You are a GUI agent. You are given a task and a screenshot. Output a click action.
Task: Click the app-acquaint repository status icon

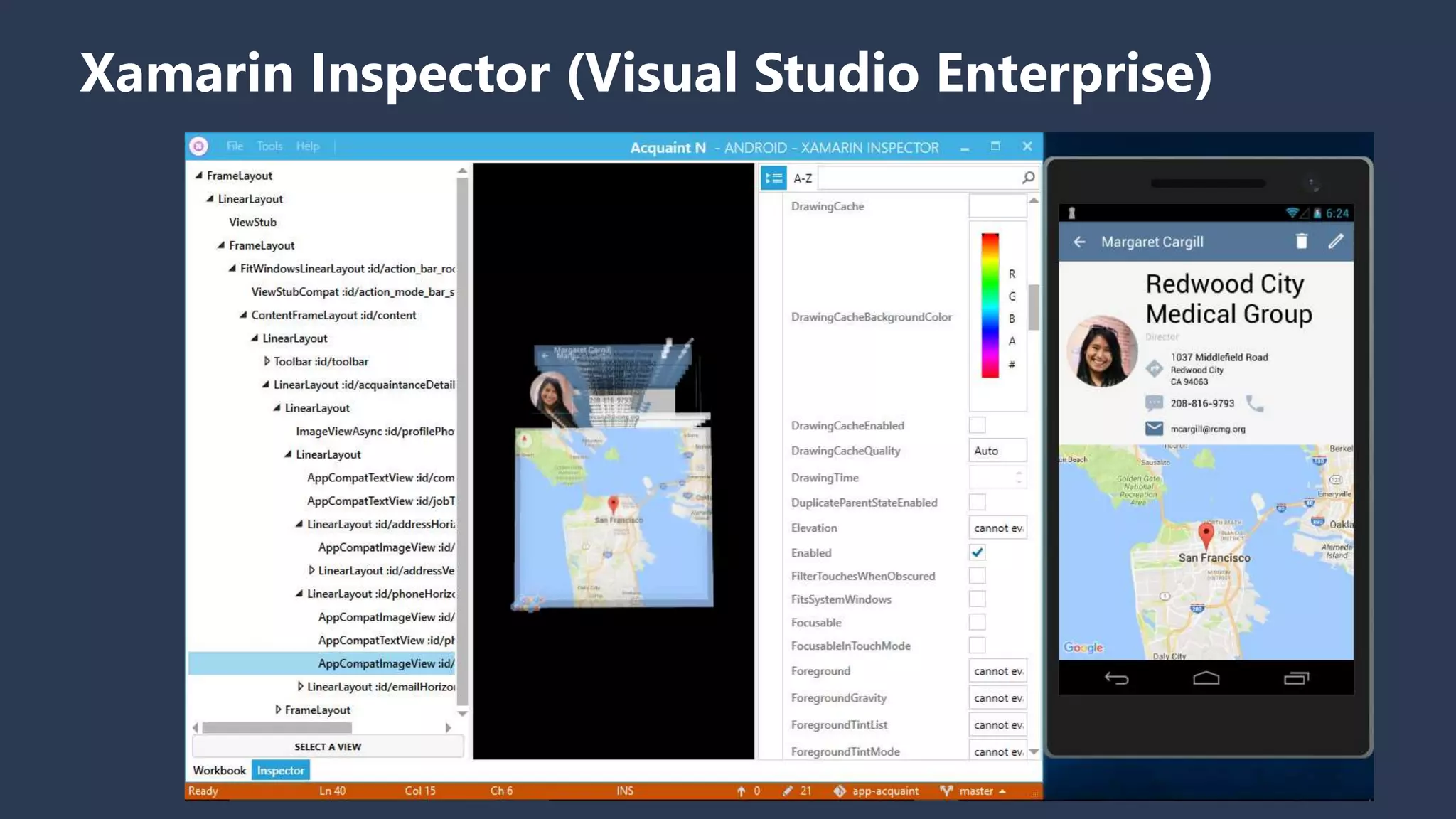click(840, 791)
